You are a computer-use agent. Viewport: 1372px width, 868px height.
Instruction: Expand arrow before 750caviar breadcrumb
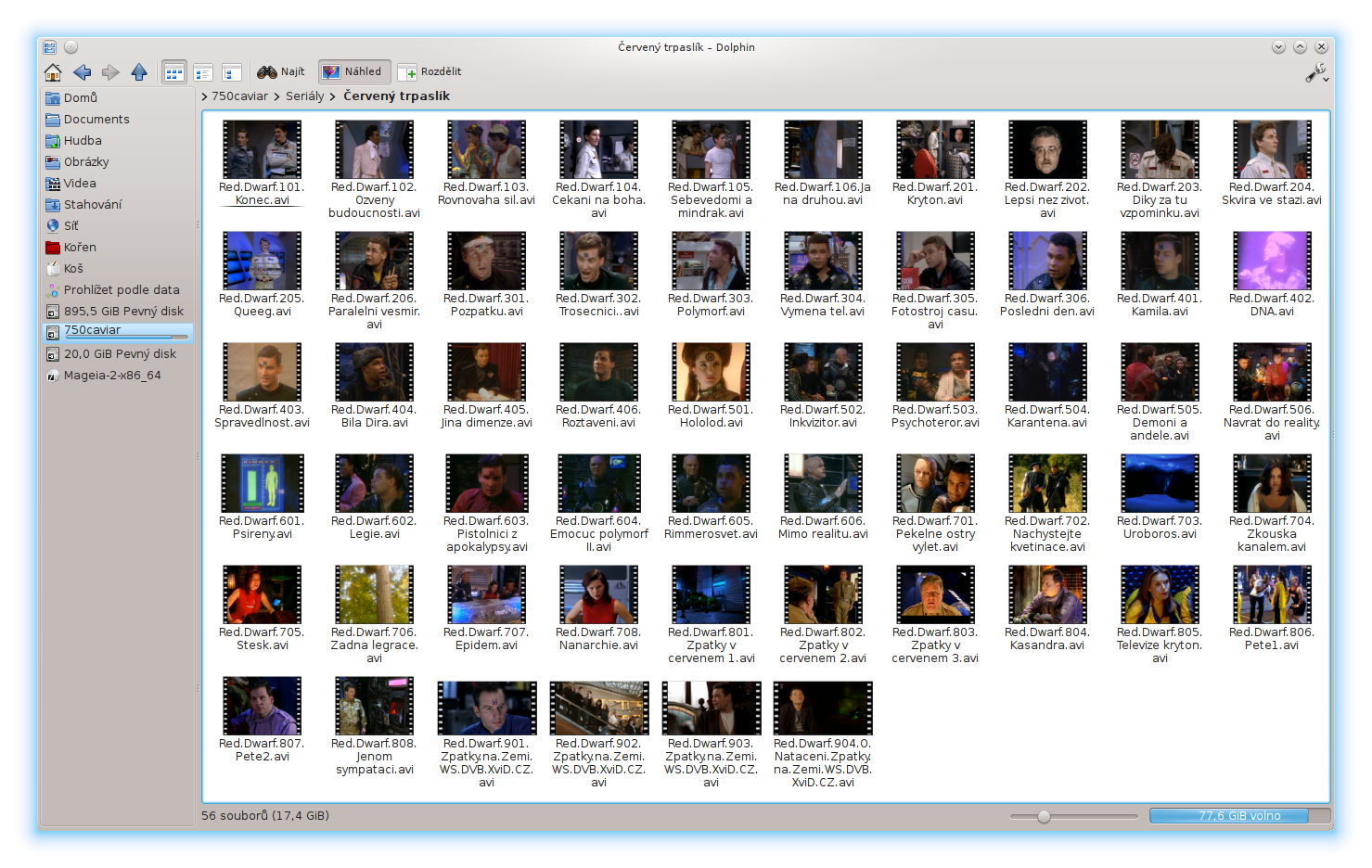pos(205,96)
